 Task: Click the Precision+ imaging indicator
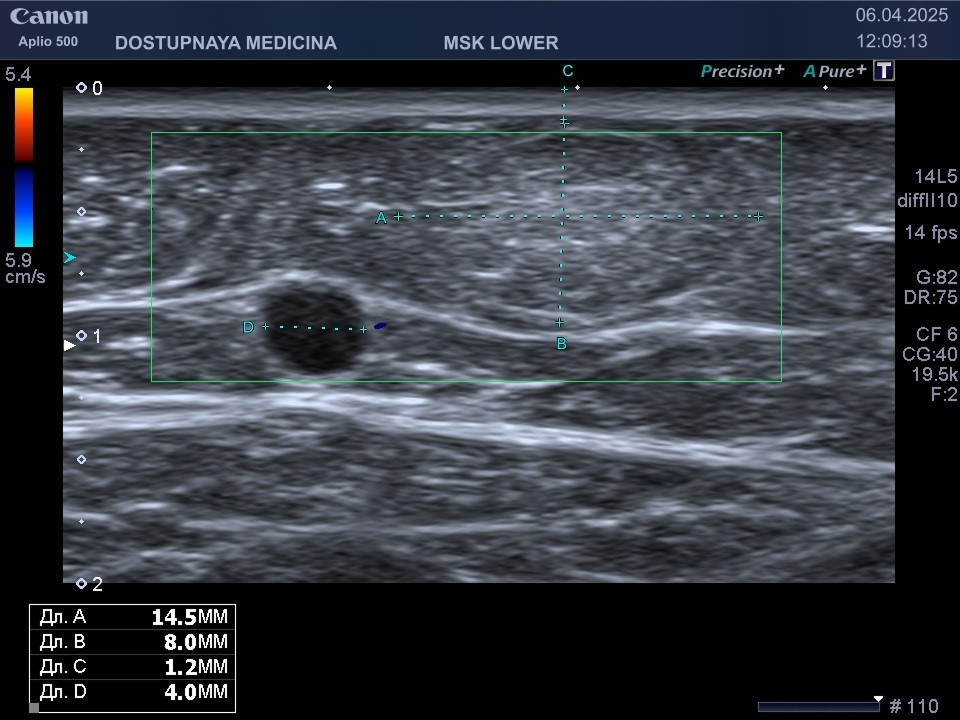(x=742, y=71)
